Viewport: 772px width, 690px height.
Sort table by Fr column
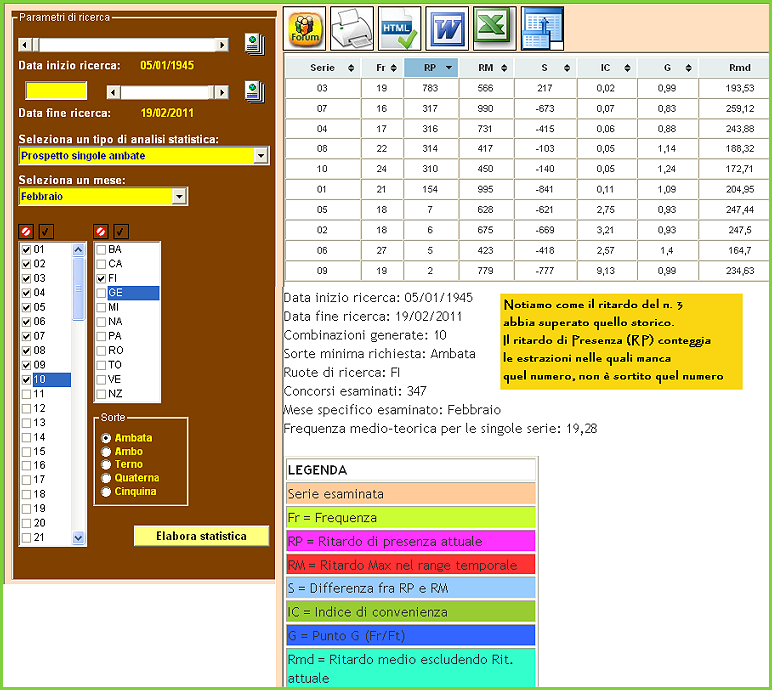383,68
